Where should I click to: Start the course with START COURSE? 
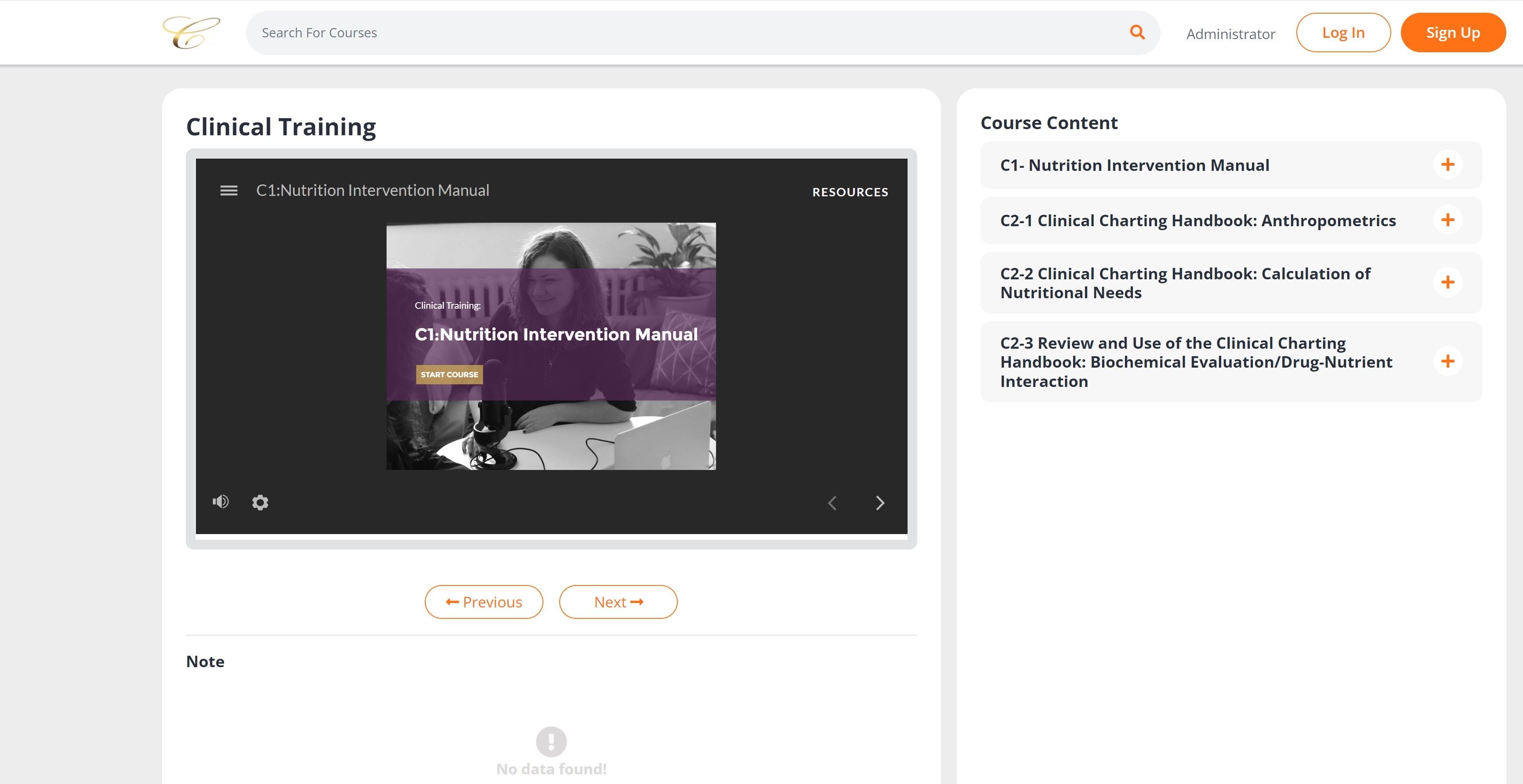pos(449,374)
